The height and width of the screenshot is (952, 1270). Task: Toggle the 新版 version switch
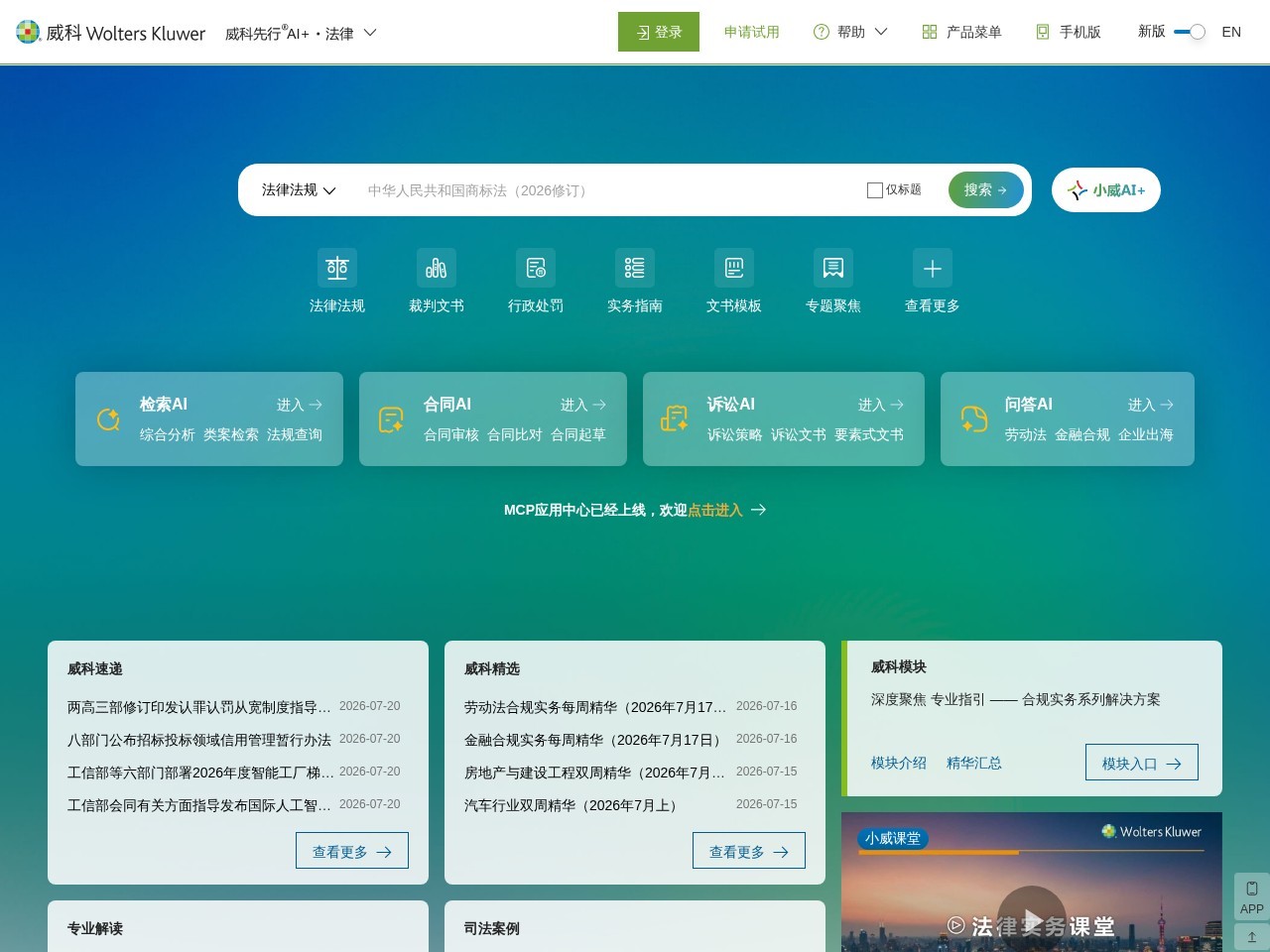[x=1189, y=32]
